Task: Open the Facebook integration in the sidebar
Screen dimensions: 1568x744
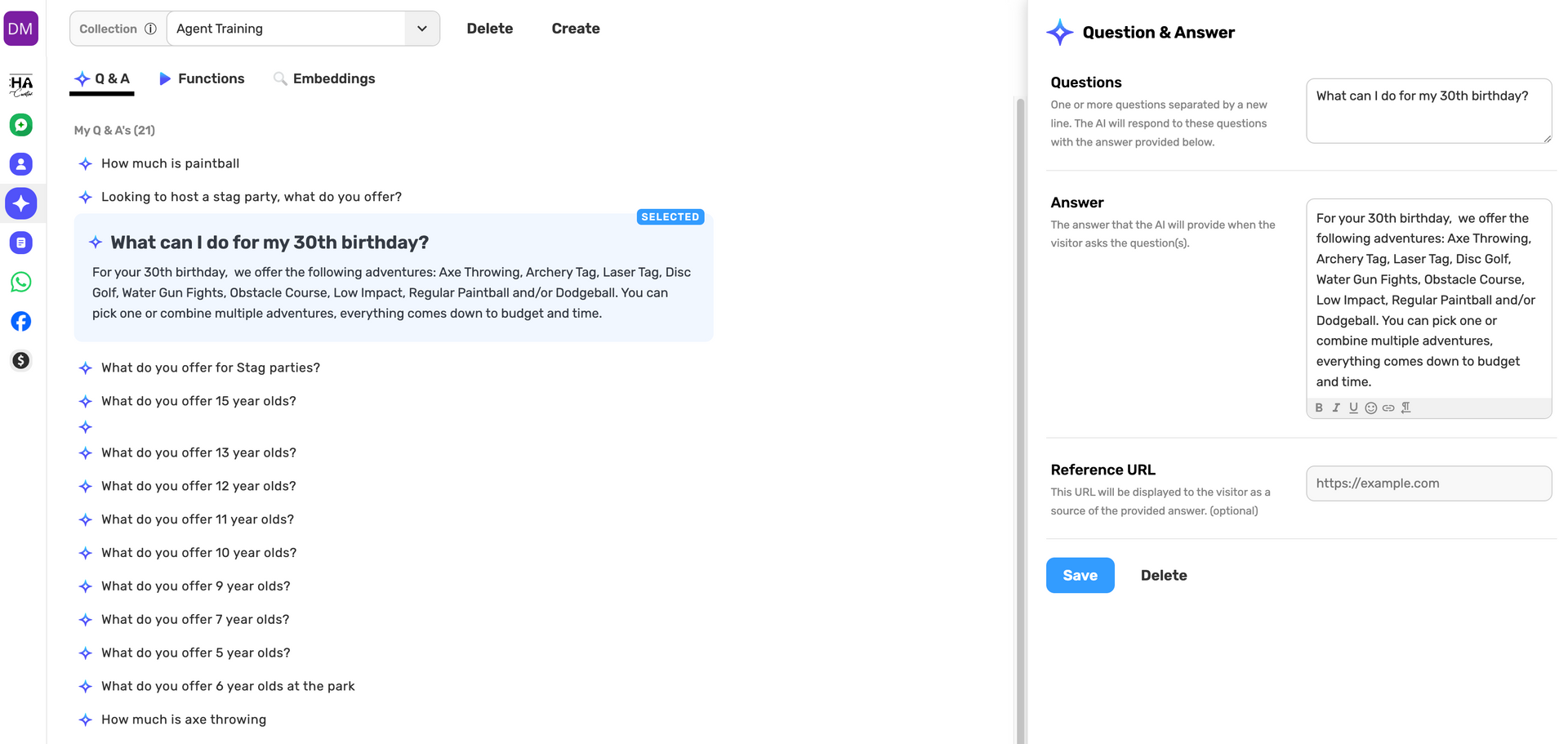Action: click(x=21, y=321)
